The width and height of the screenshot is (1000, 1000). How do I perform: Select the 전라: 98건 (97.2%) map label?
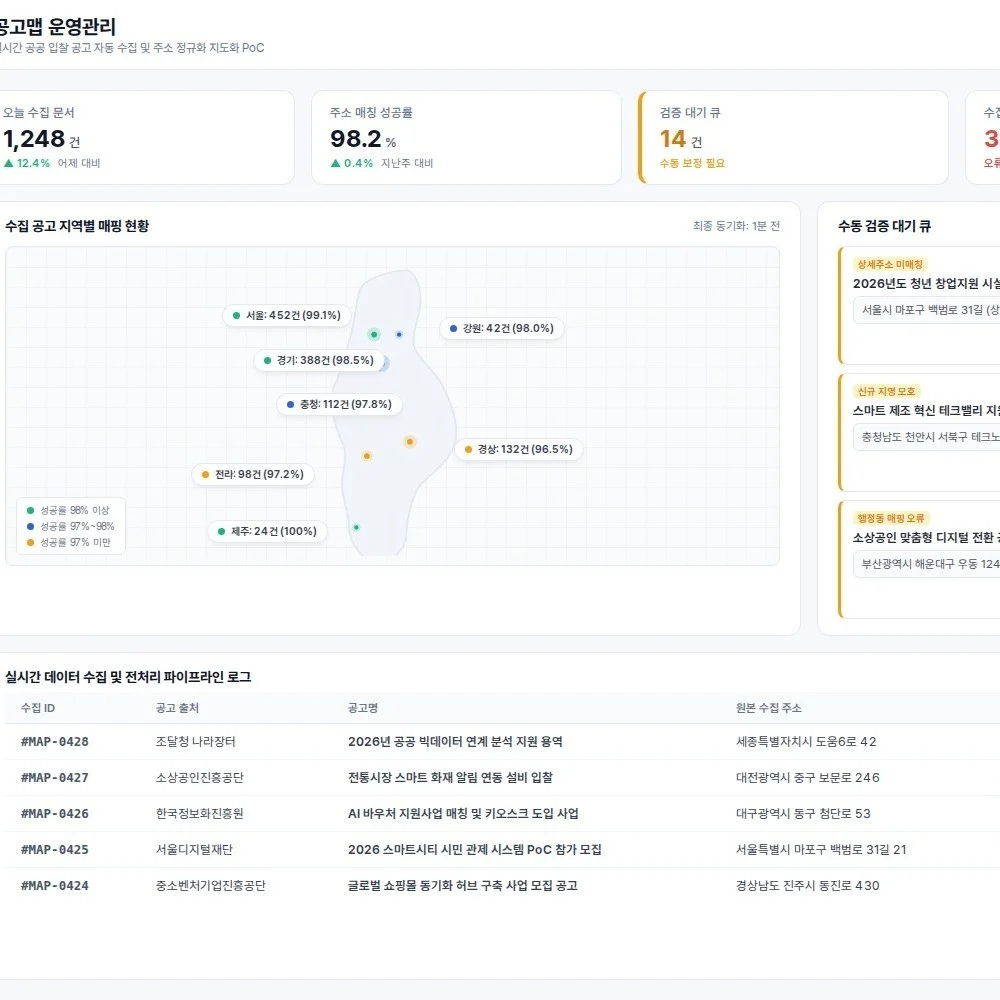(253, 474)
